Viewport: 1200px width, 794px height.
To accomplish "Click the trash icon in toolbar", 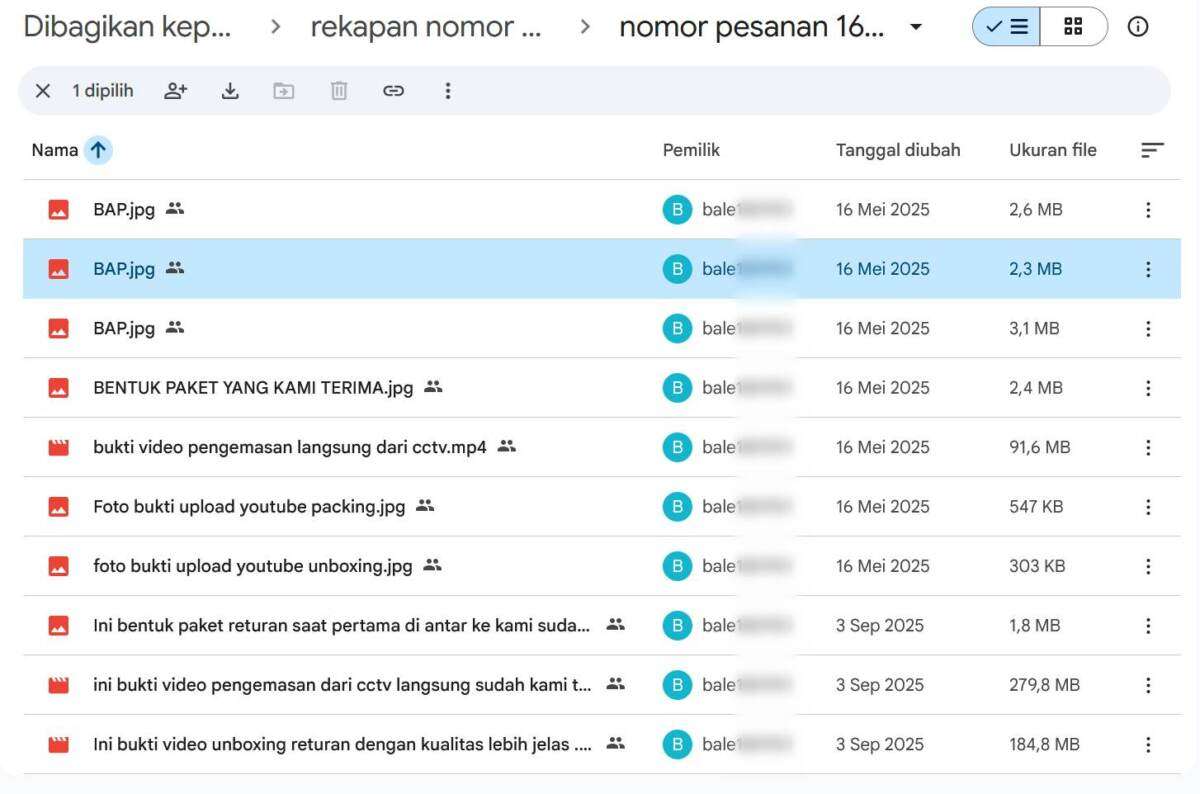I will (339, 91).
